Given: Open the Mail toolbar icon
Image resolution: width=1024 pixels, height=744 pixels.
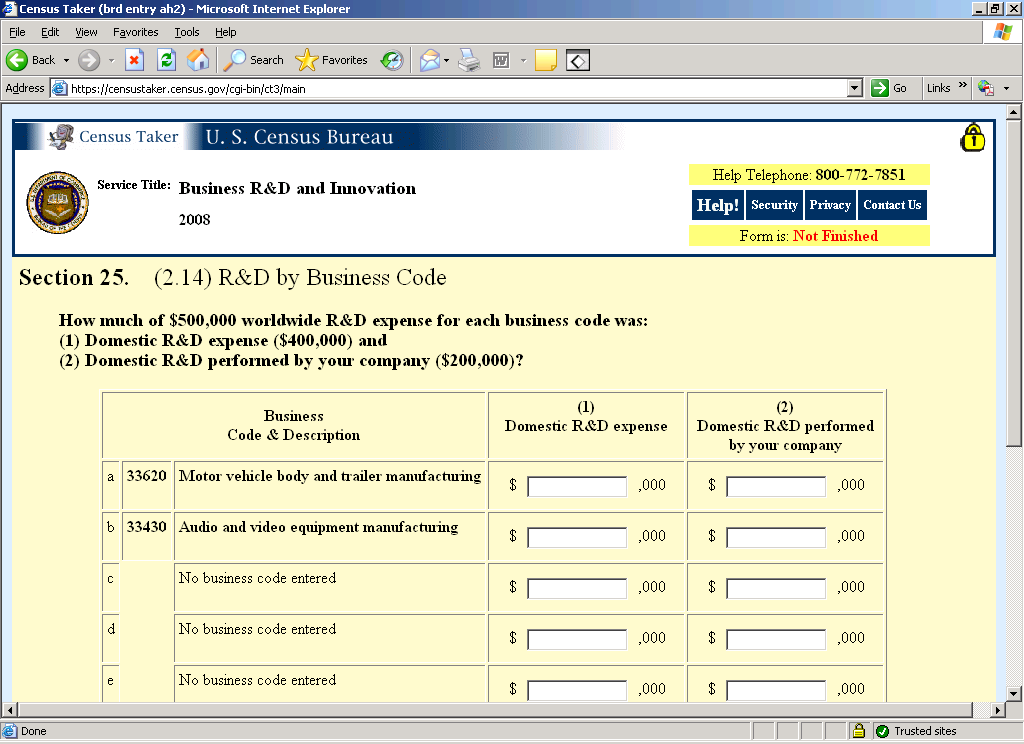Looking at the screenshot, I should click(429, 60).
